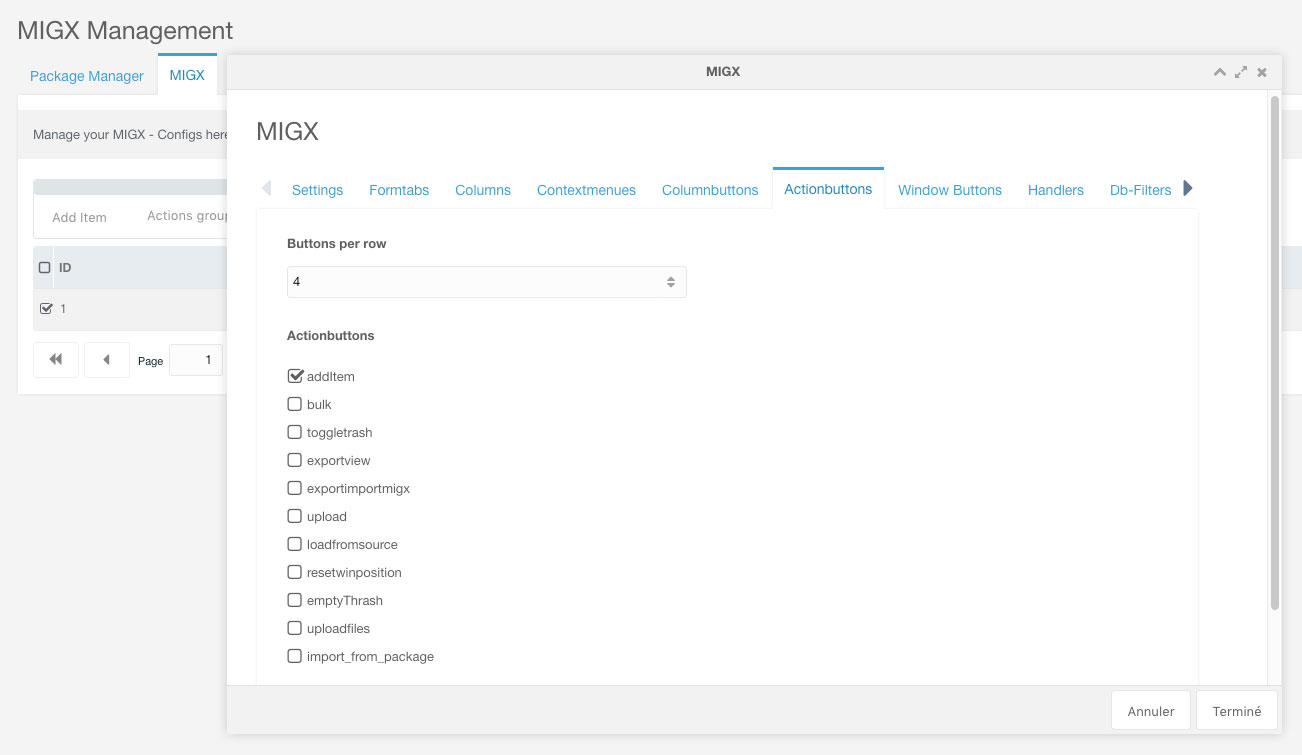Image resolution: width=1302 pixels, height=755 pixels.
Task: Click Add Item in the background grid
Action: [79, 217]
